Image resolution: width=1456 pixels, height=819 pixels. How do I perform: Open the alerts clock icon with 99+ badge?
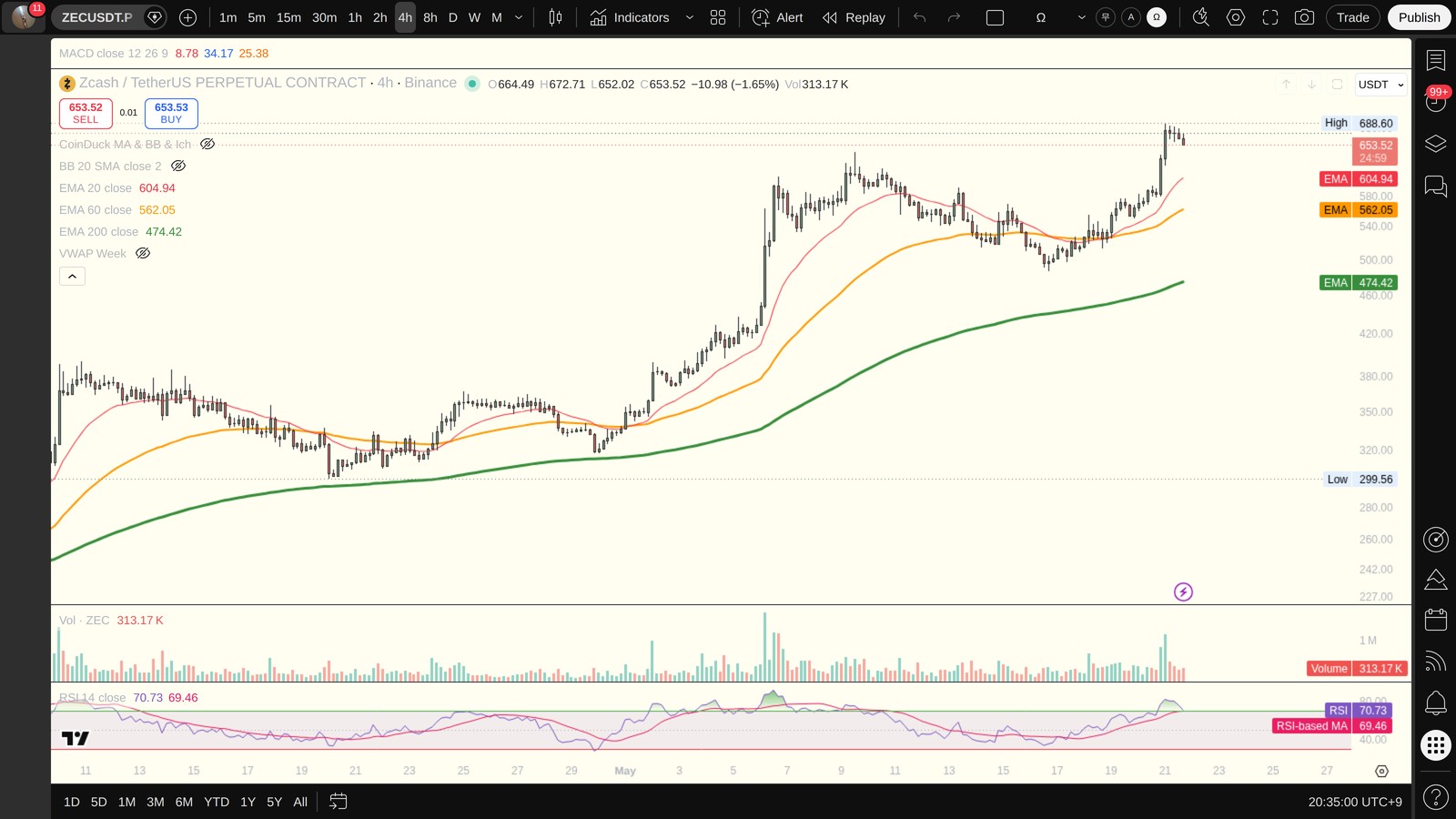pos(1436,99)
